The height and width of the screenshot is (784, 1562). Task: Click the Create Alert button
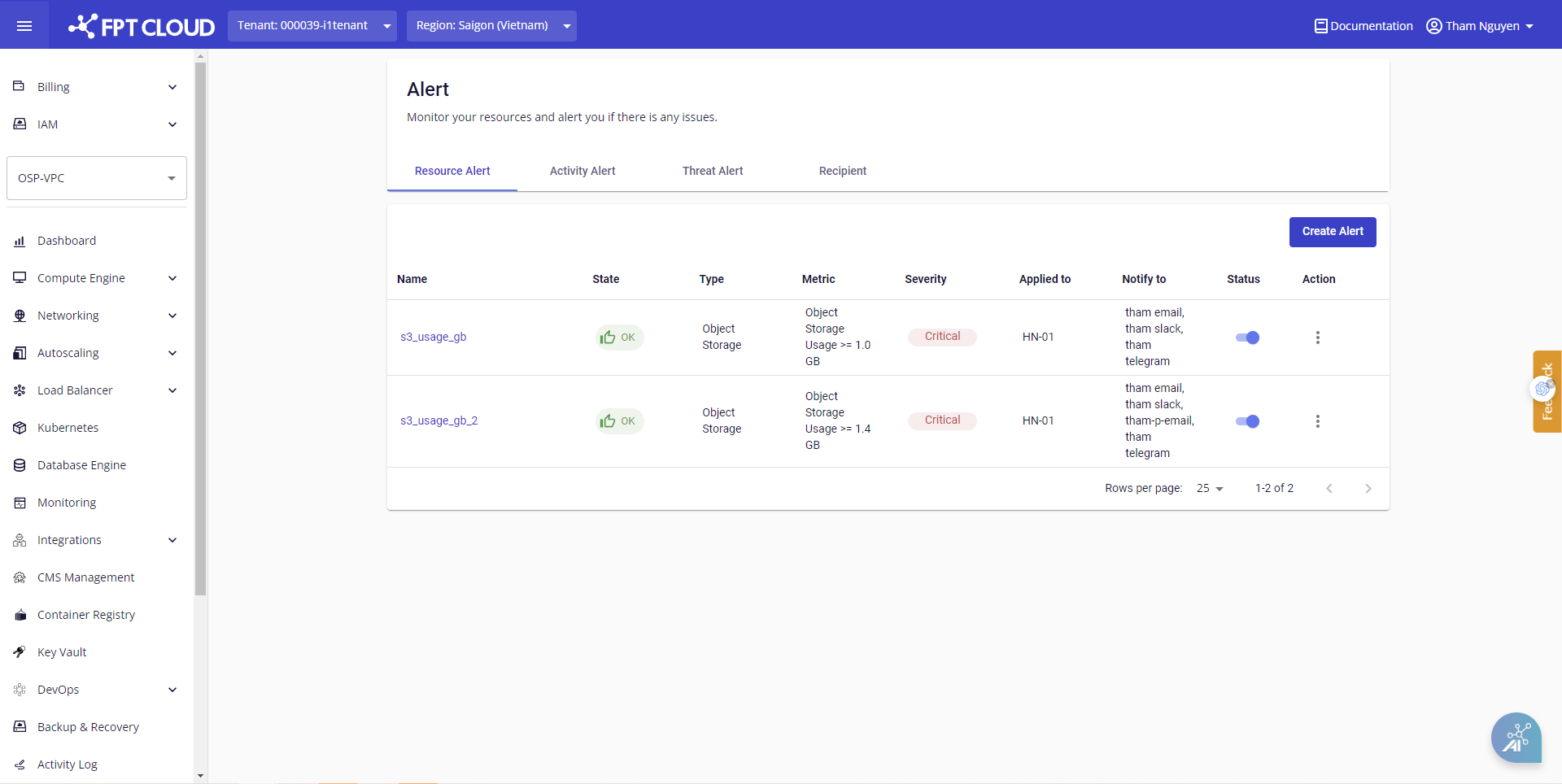[1332, 232]
